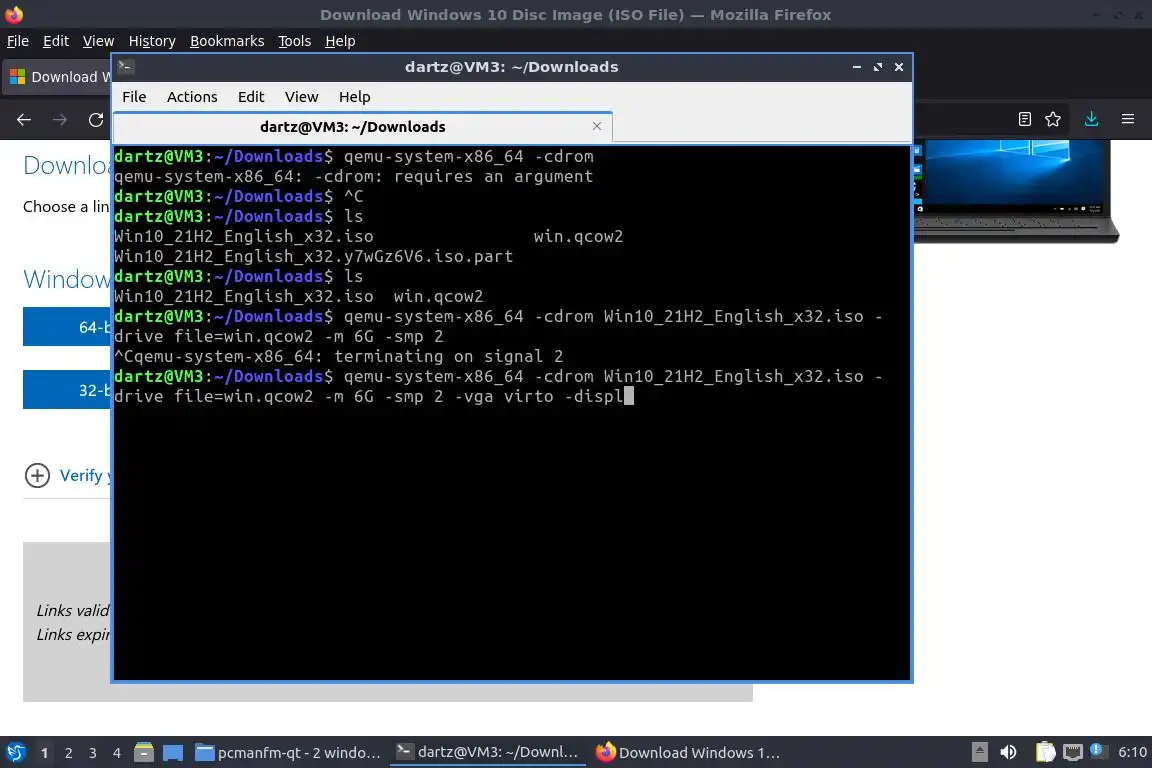
Task: Open Firefox hamburger application menu
Action: point(1128,119)
